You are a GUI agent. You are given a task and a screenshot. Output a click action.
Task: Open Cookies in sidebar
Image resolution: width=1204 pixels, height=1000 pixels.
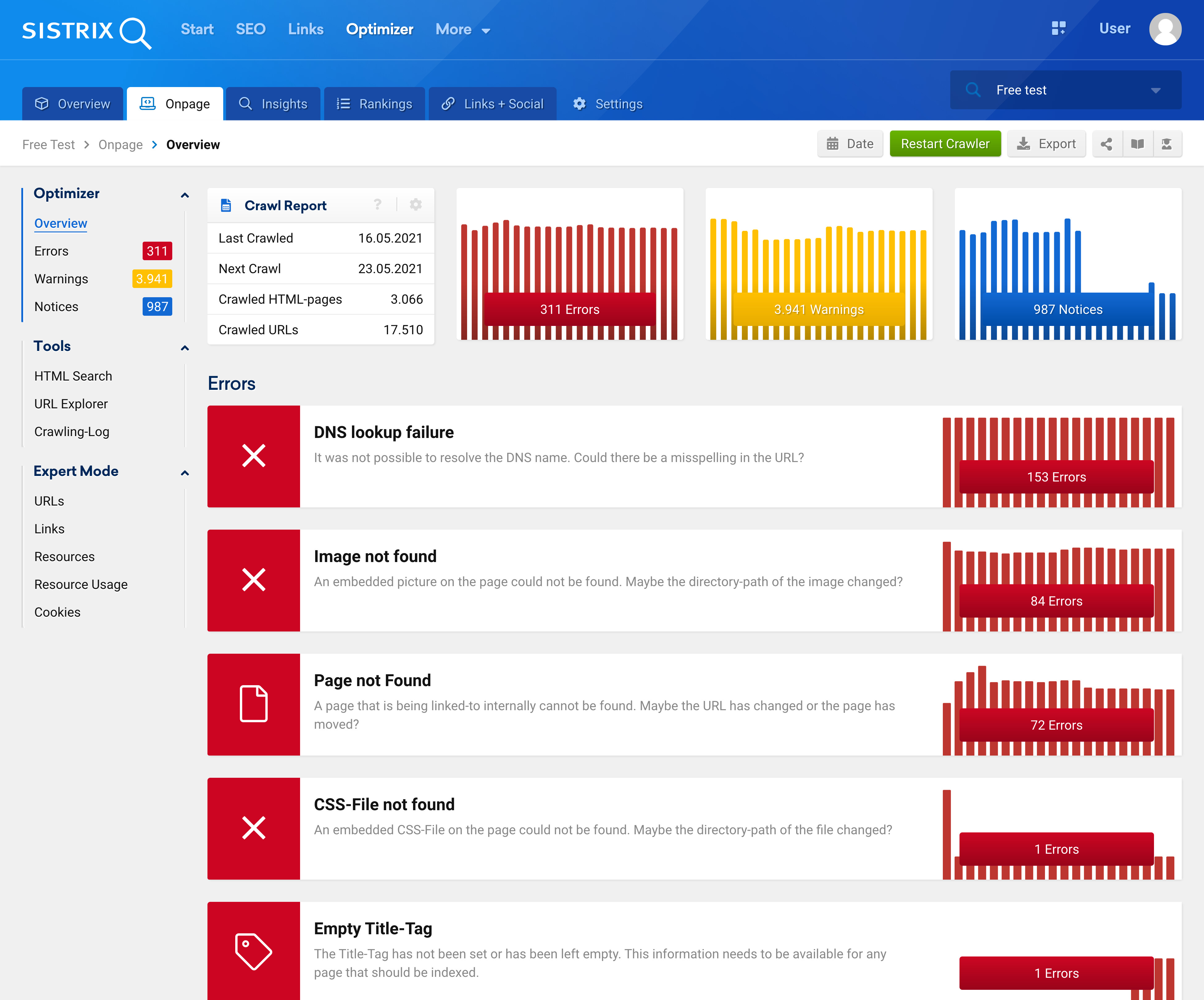(57, 612)
